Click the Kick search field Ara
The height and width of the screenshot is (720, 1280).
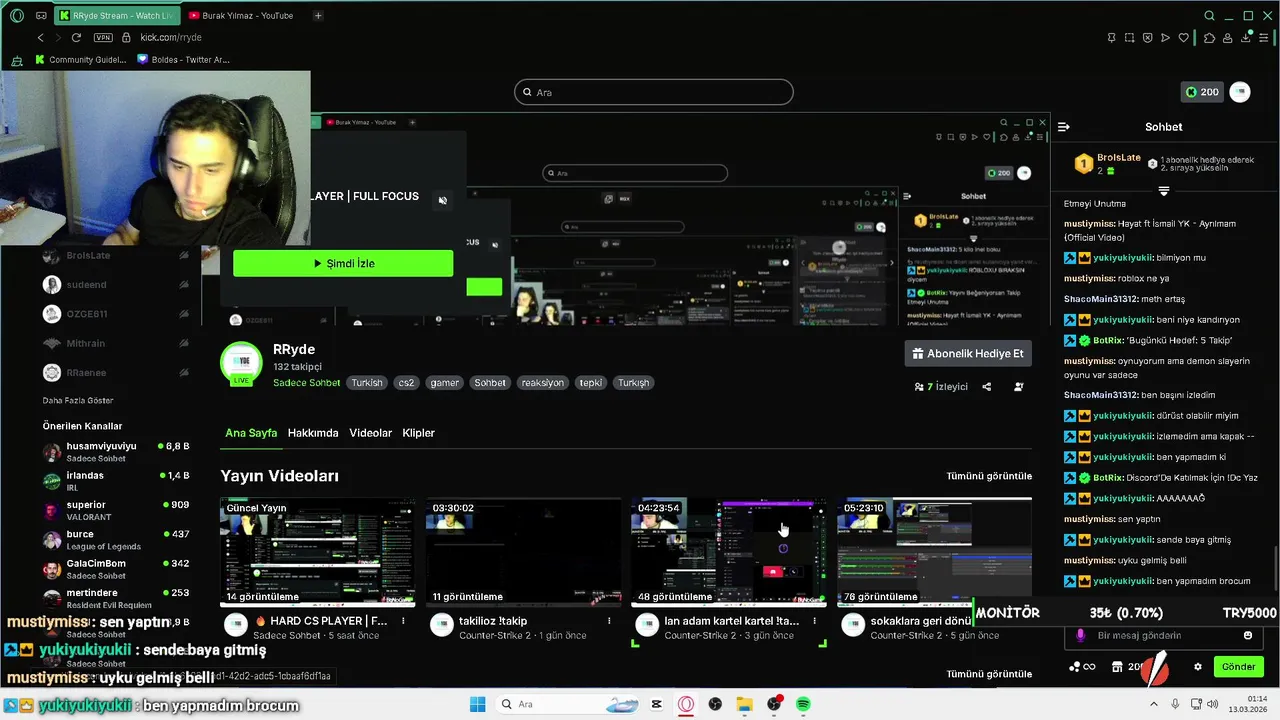(x=654, y=92)
